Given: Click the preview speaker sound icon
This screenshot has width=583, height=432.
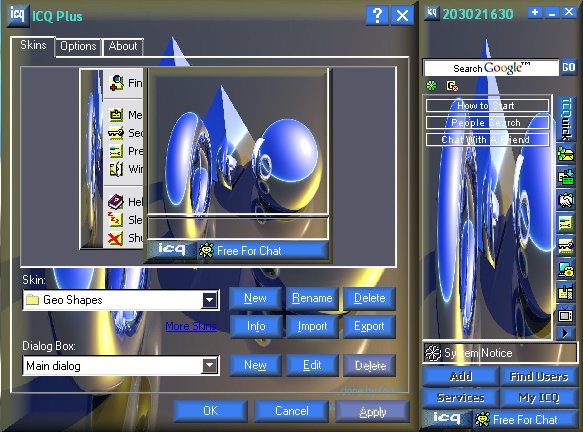Looking at the screenshot, I should click(116, 169).
